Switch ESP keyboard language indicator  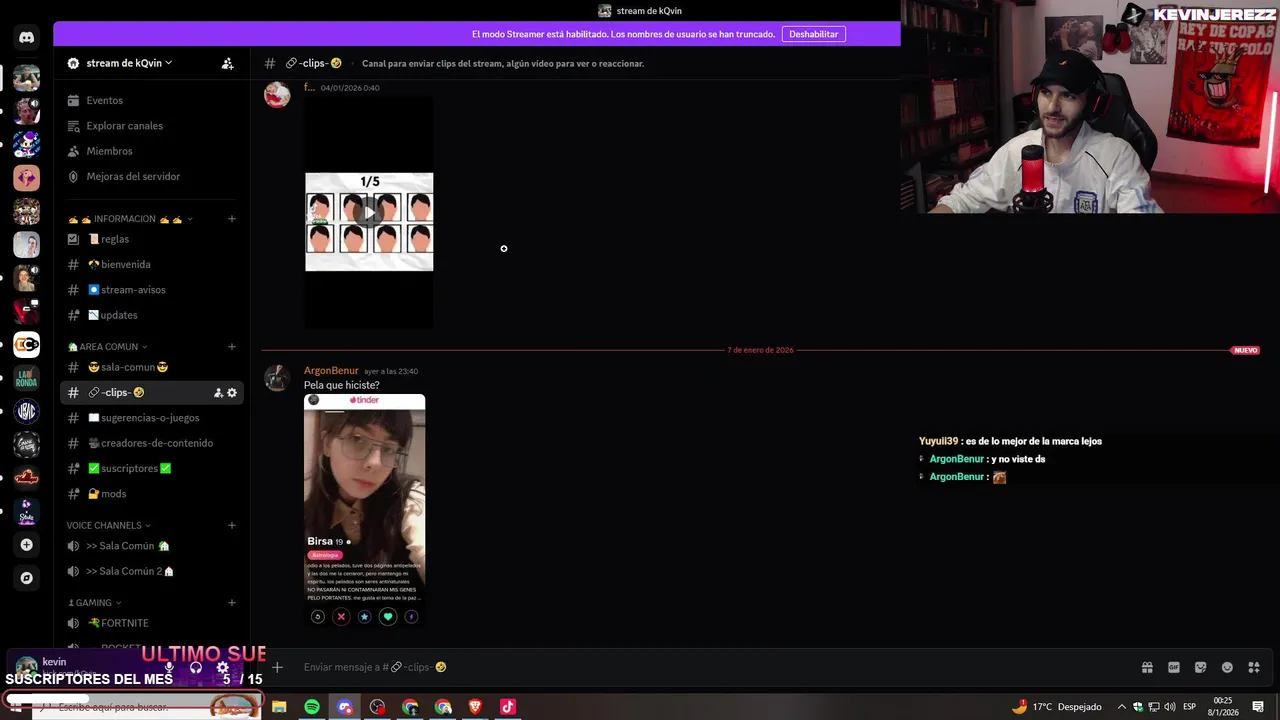point(1190,707)
